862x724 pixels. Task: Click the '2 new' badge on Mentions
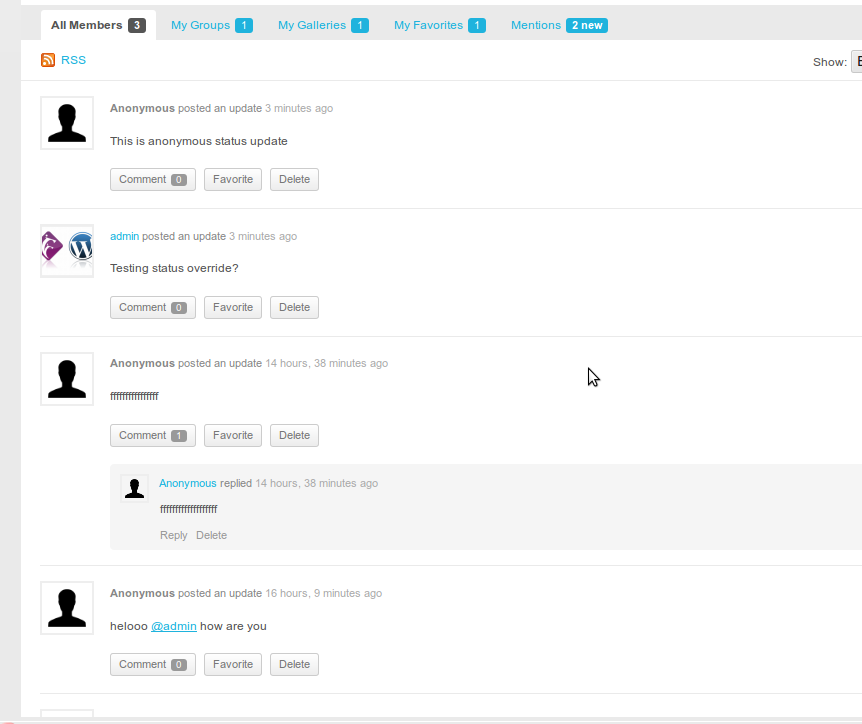tap(587, 24)
